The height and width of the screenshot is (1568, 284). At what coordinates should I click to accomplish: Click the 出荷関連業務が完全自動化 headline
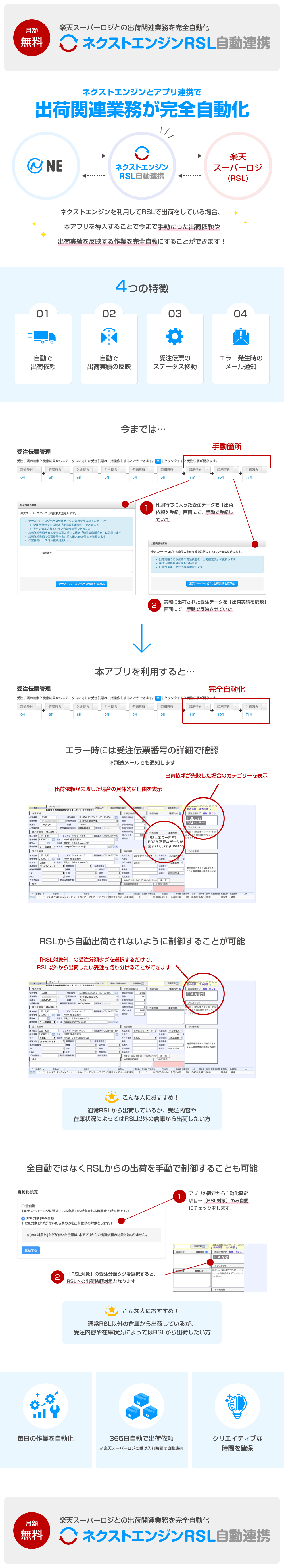pyautogui.click(x=142, y=110)
